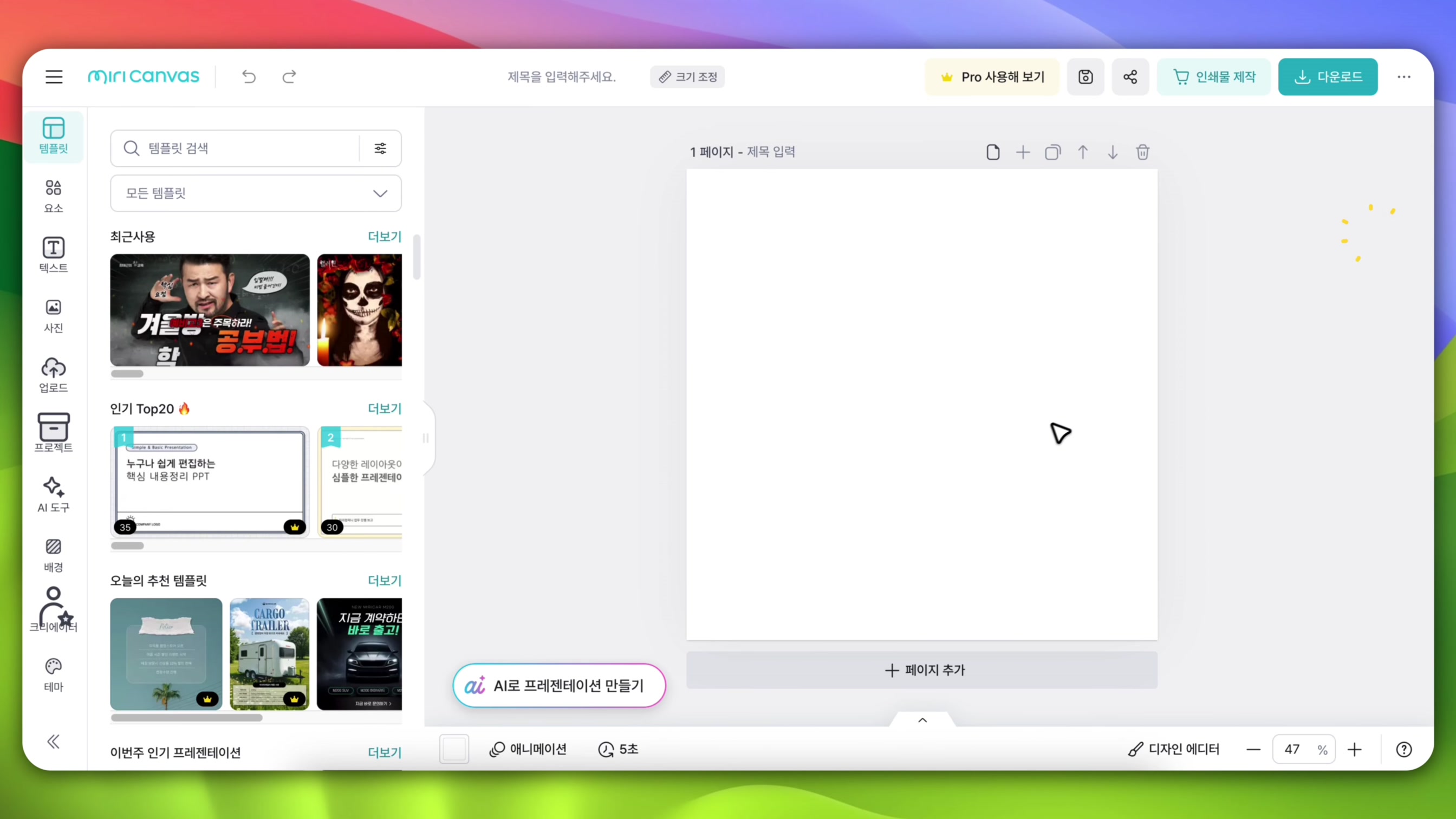Move page up with the arrow
1456x819 pixels.
tap(1082, 152)
